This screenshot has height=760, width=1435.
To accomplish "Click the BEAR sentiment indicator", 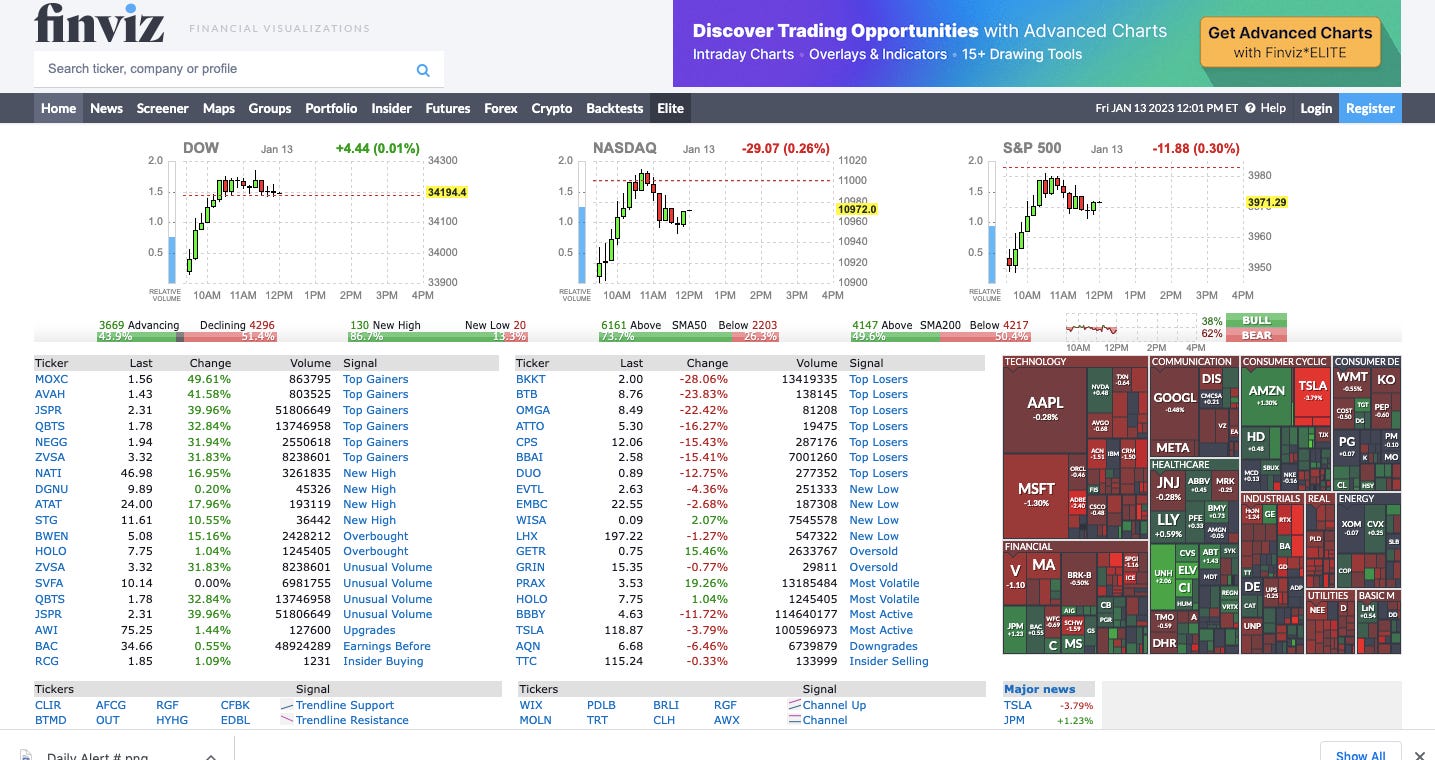I will pos(1255,334).
